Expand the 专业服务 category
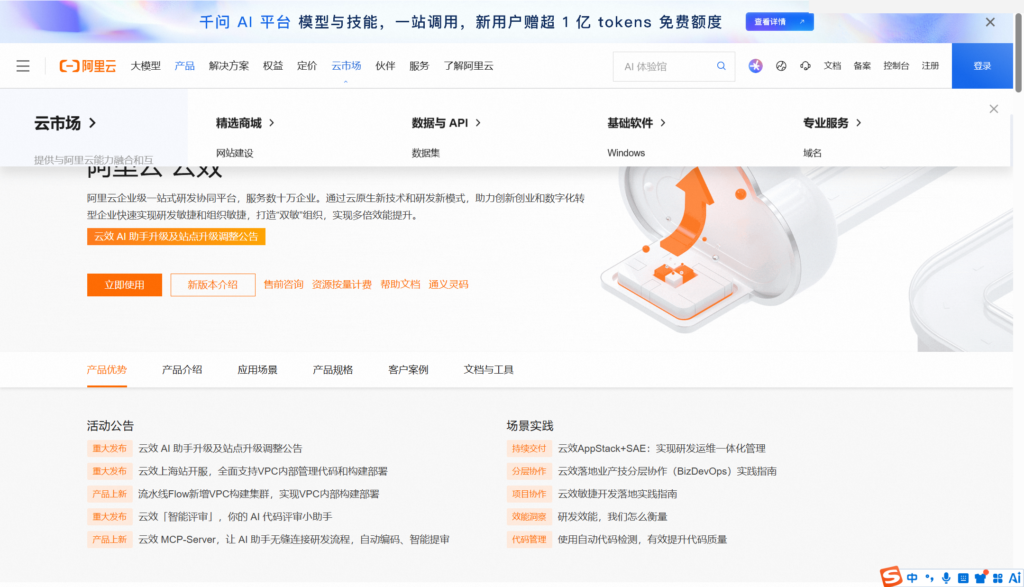Screen dimensions: 1024x587 point(832,123)
